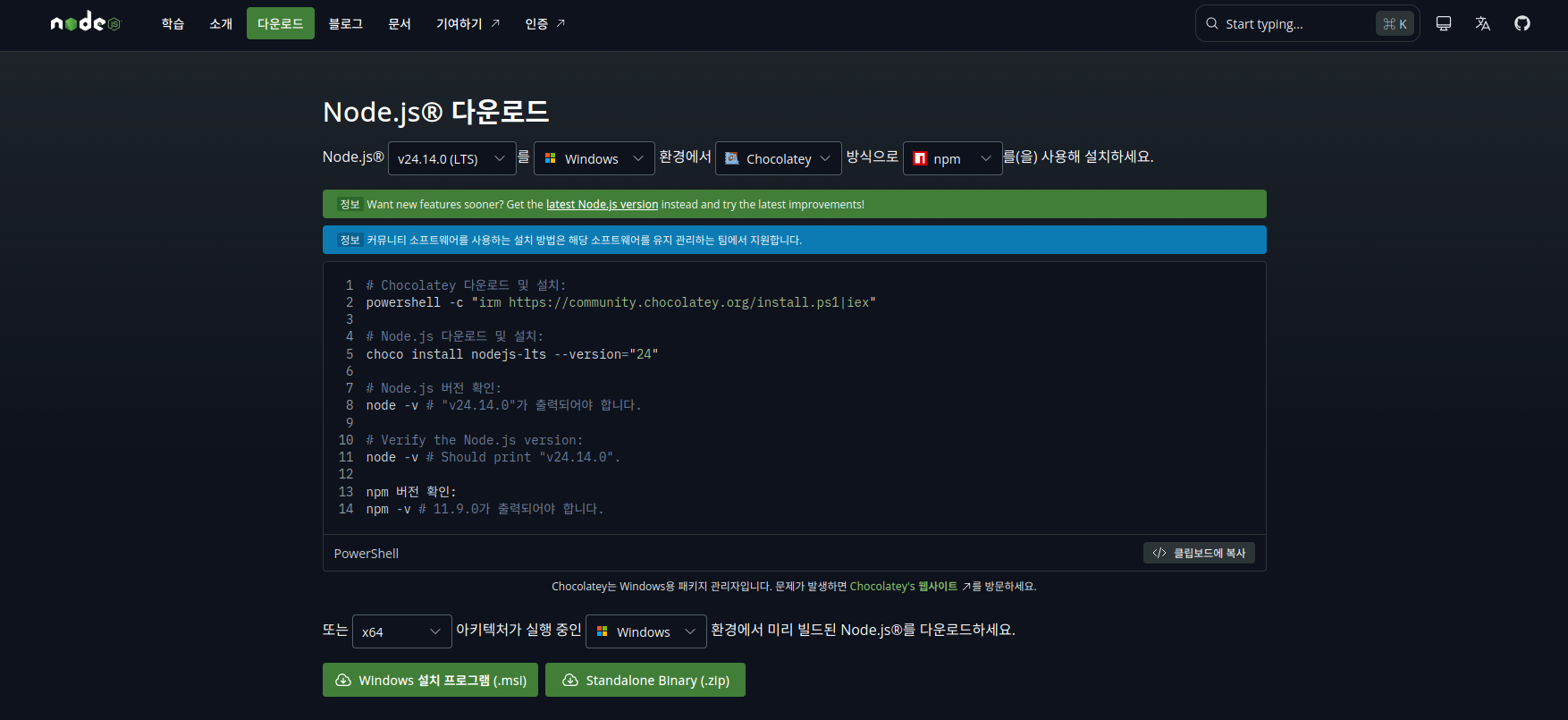The image size is (1568, 720).
Task: Click the search magnifier icon
Action: (1212, 23)
